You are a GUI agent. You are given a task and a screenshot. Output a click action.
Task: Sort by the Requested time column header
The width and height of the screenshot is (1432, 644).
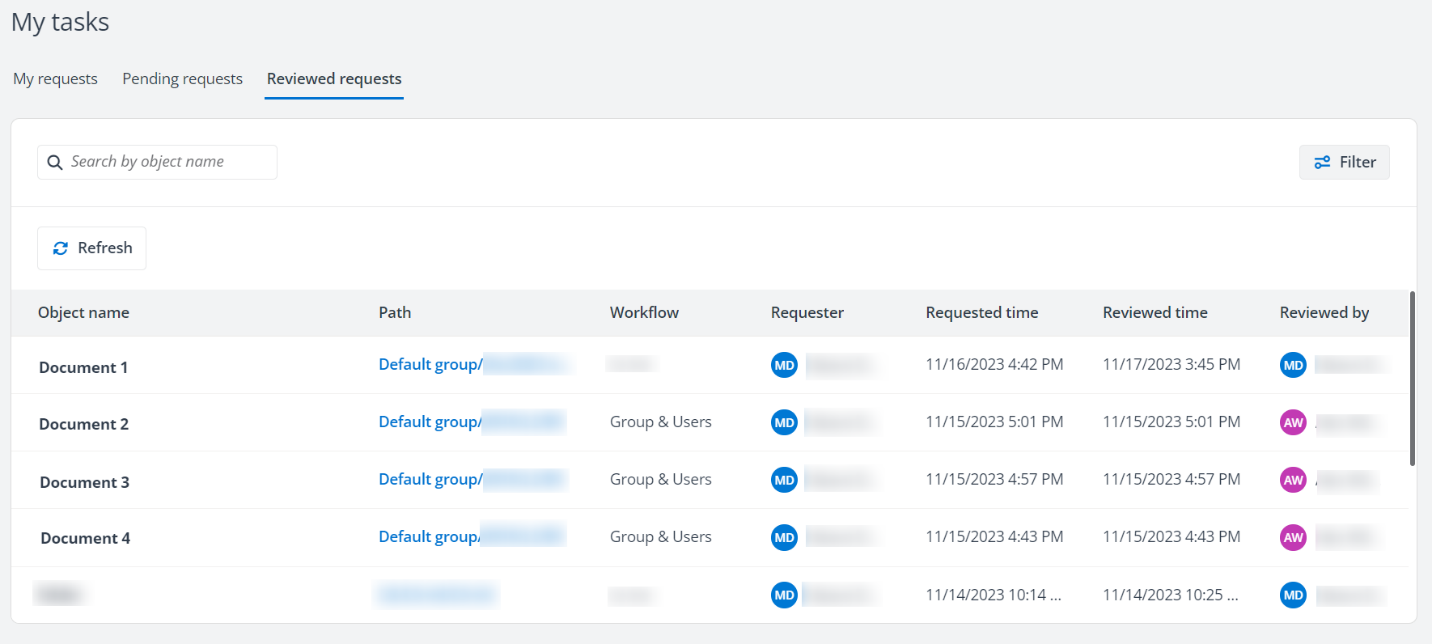(981, 312)
